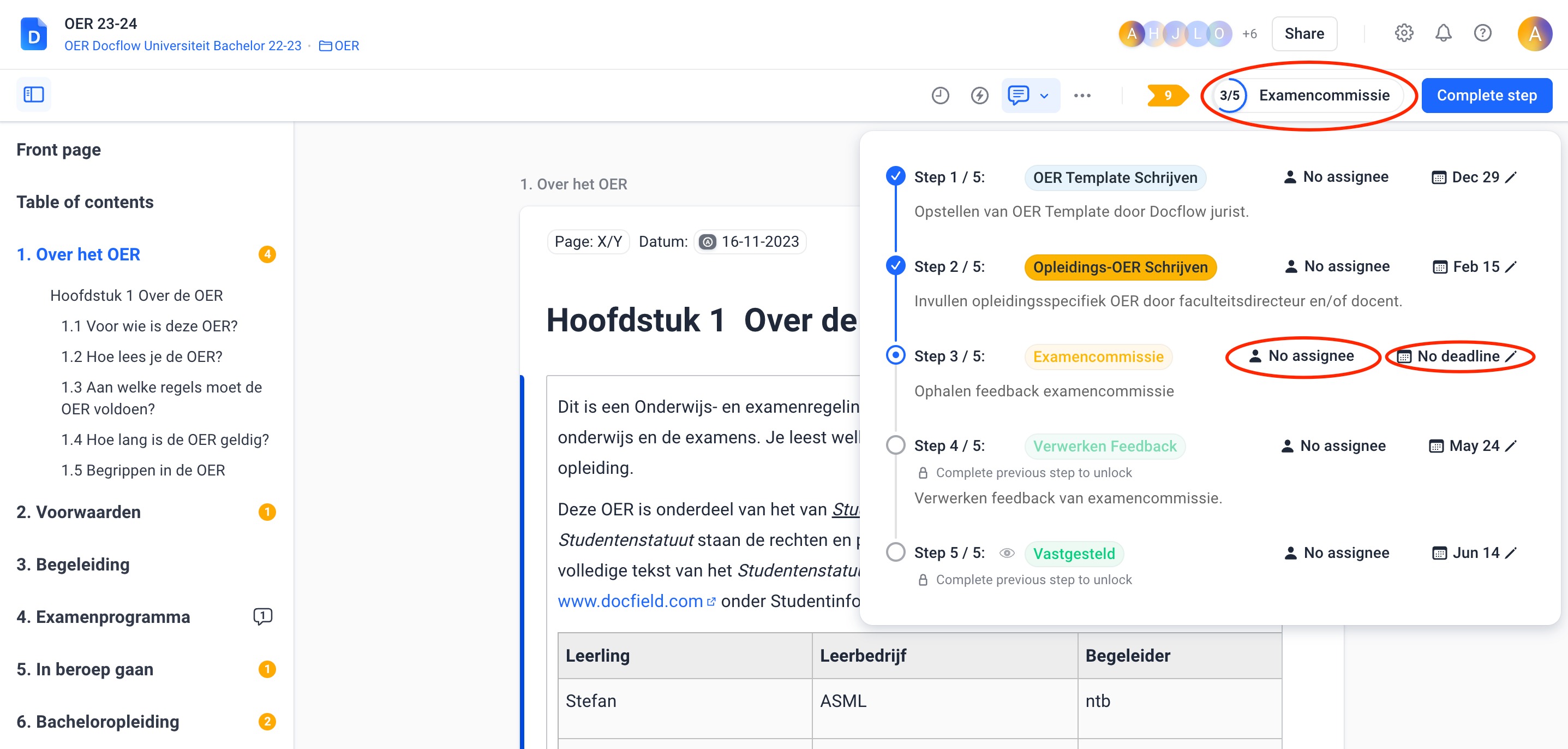Click comment icon next to Examenprogramma
The width and height of the screenshot is (1568, 749).
click(262, 616)
